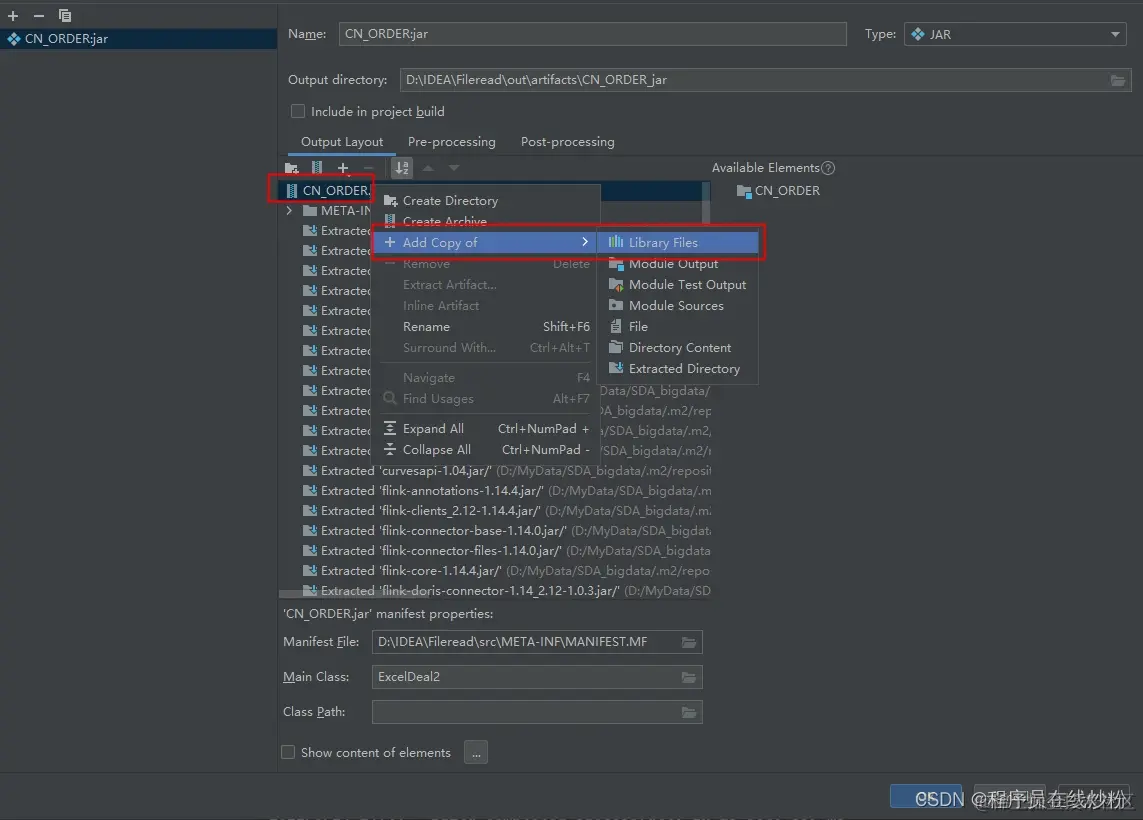This screenshot has height=820, width=1143.
Task: Click the Sort Elements by Names icon
Action: click(402, 168)
